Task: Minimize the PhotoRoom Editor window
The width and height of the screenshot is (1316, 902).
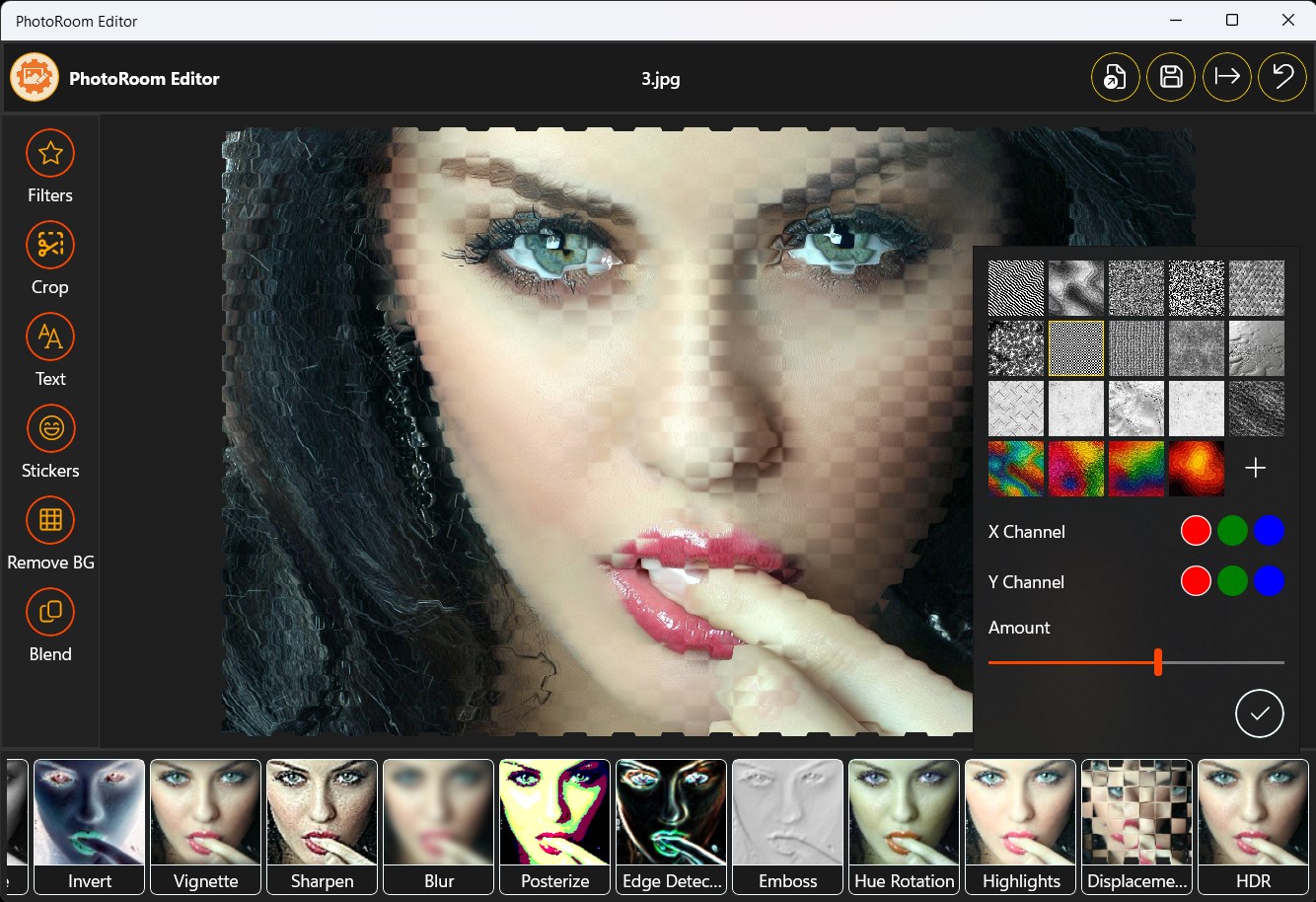Action: click(x=1176, y=20)
